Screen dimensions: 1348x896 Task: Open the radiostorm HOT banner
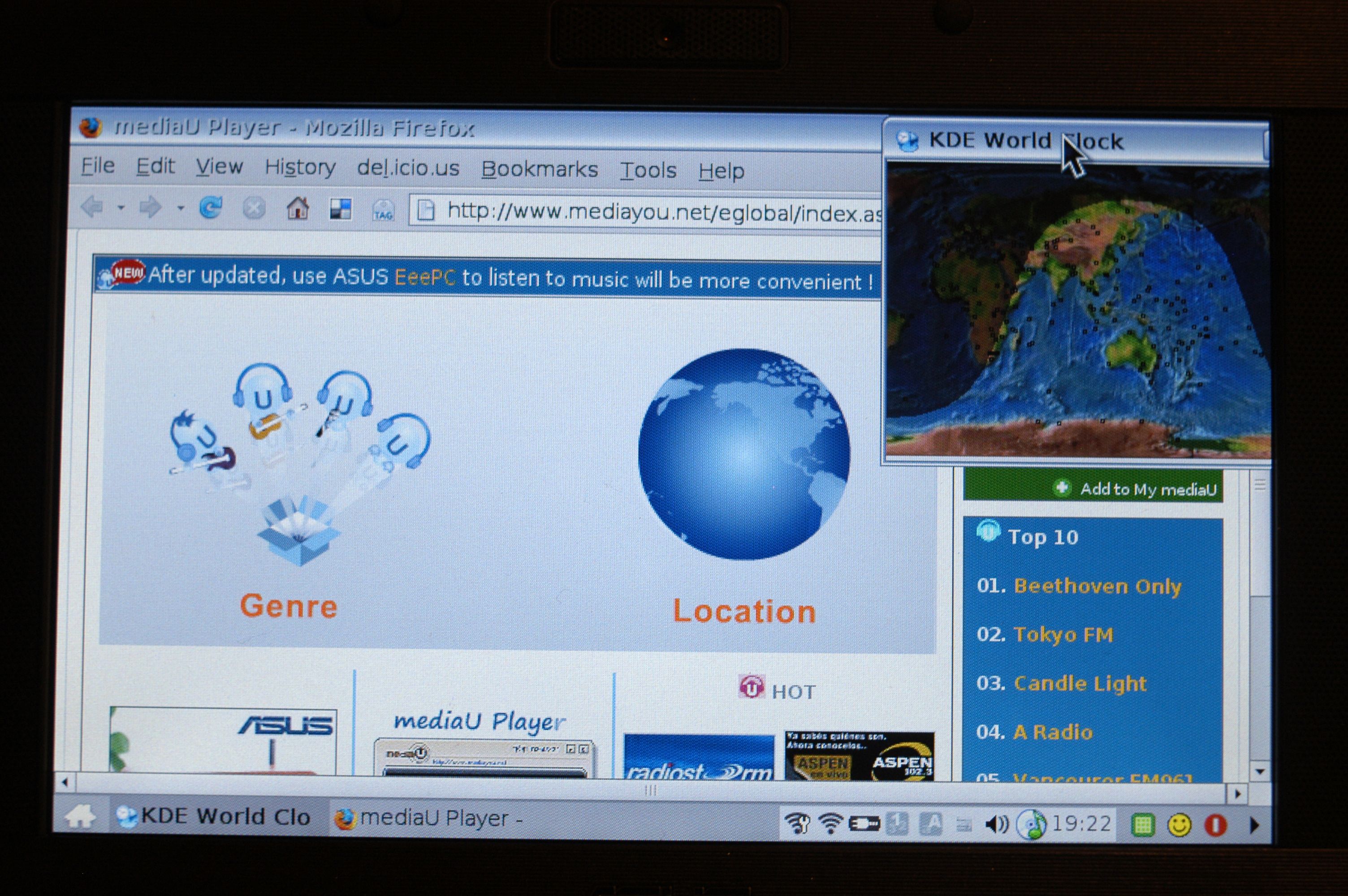coord(699,757)
